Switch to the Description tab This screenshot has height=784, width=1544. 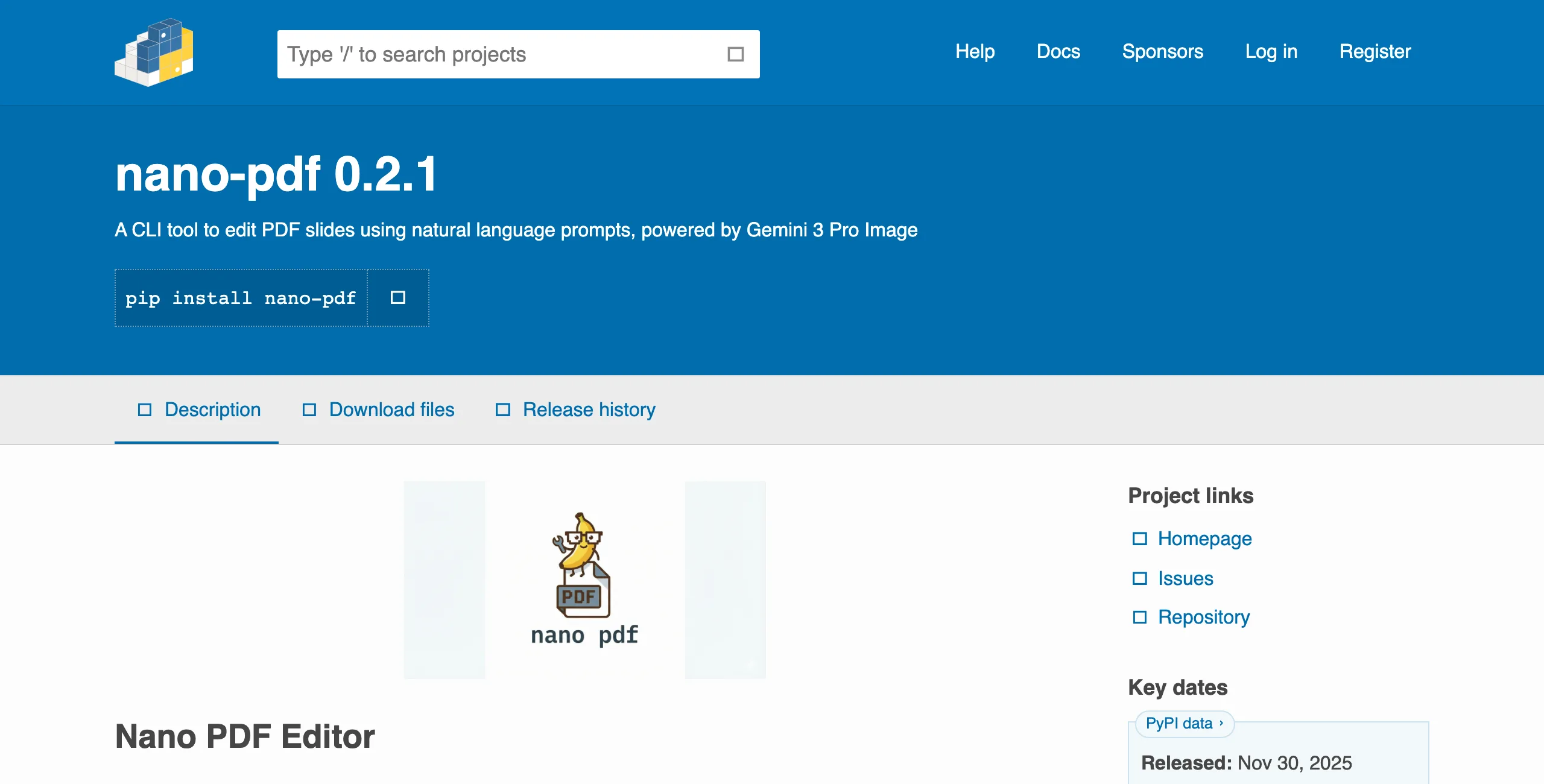(x=197, y=410)
